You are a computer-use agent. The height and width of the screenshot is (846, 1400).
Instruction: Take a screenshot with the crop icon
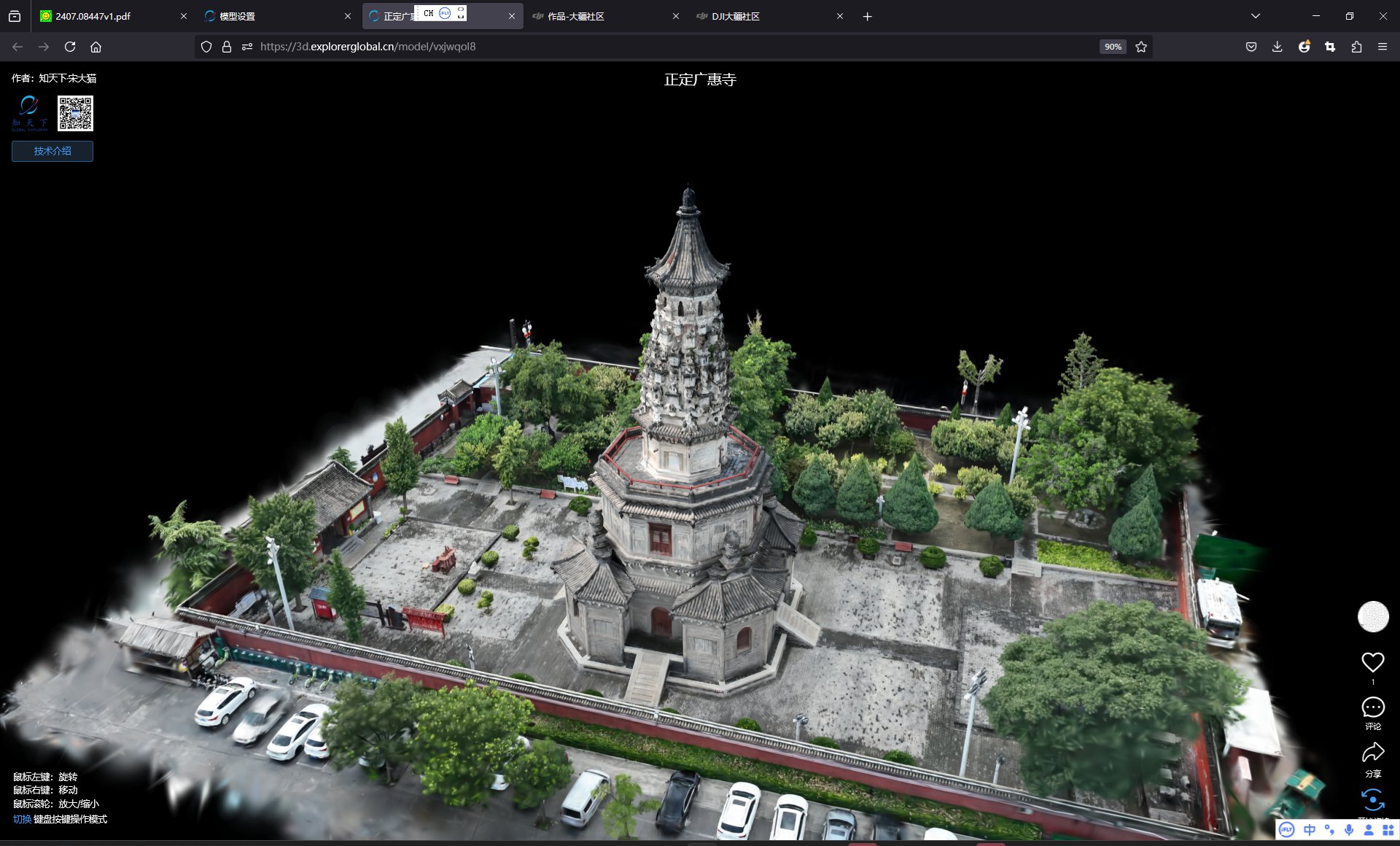[x=1330, y=47]
